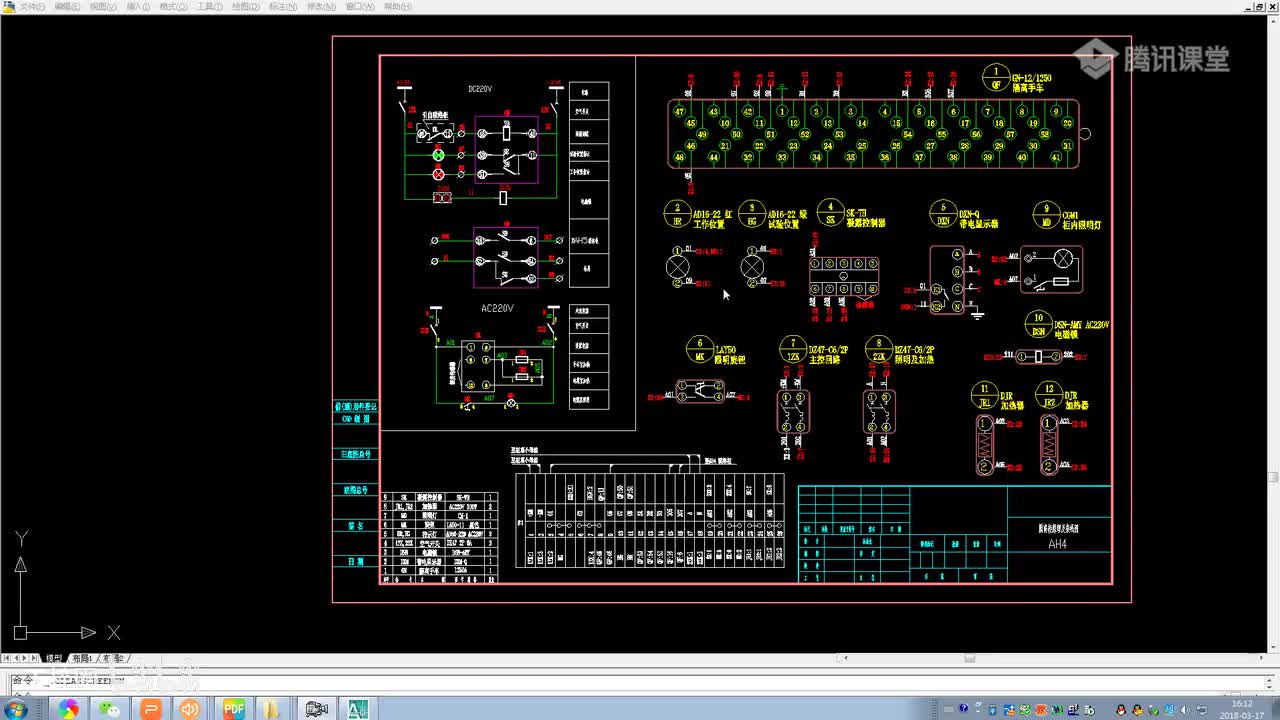The width and height of the screenshot is (1280, 720).
Task: Click the AutoCAD application icon in menu bar
Action: coord(8,6)
